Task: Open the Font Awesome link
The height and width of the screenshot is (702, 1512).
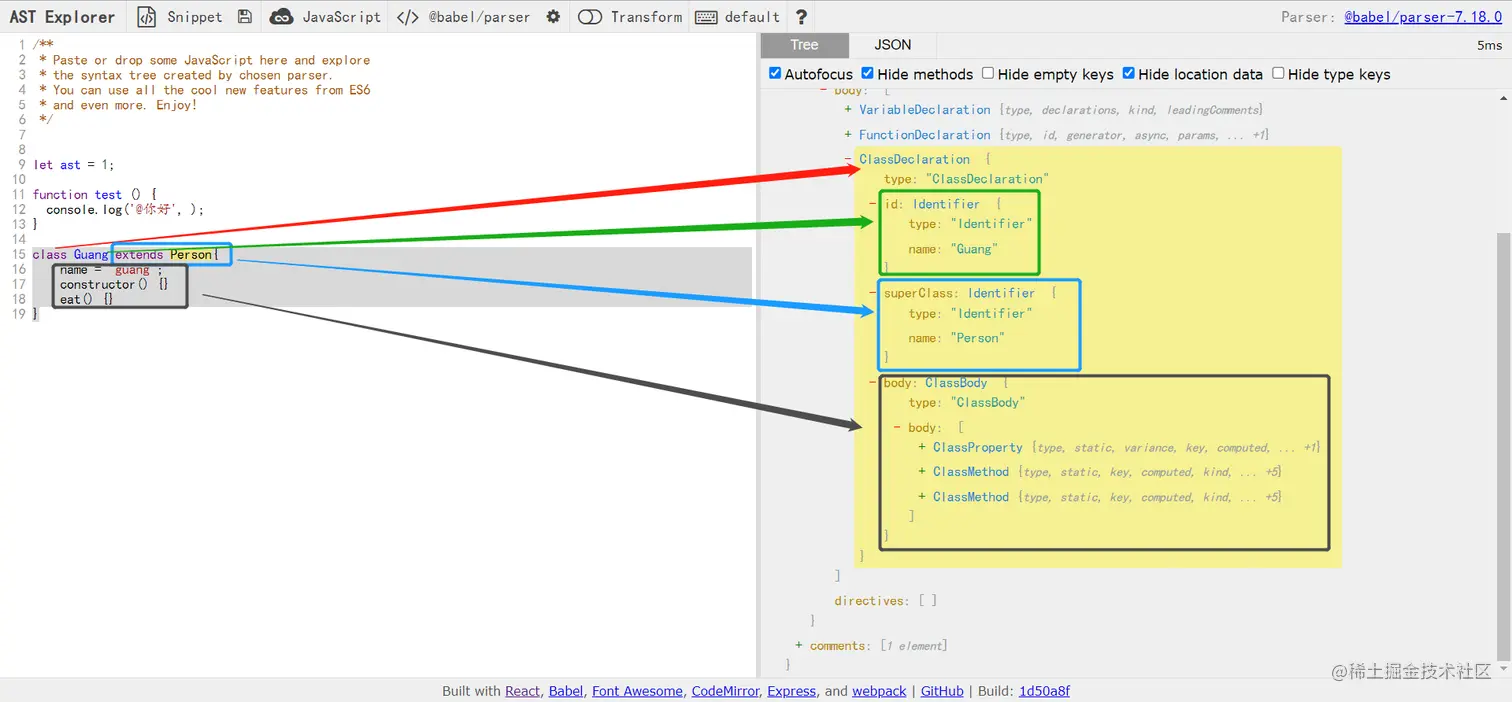Action: (638, 691)
